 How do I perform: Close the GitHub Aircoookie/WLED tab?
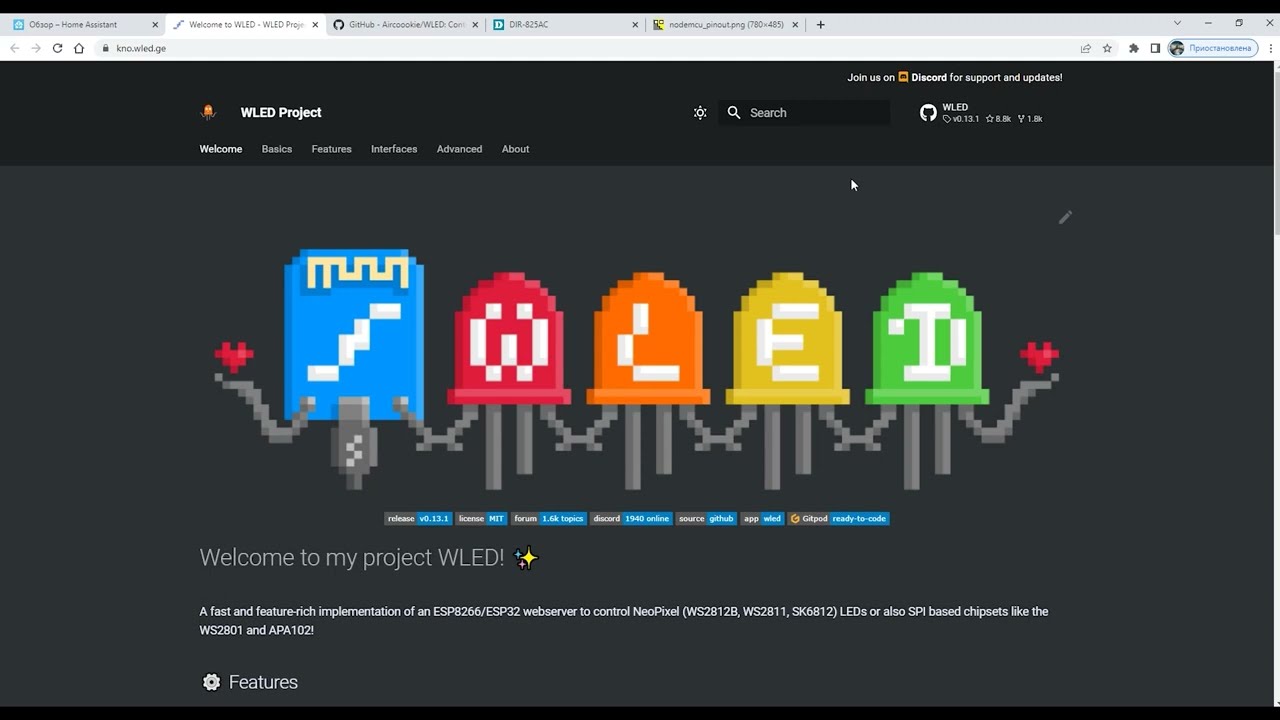(x=475, y=24)
